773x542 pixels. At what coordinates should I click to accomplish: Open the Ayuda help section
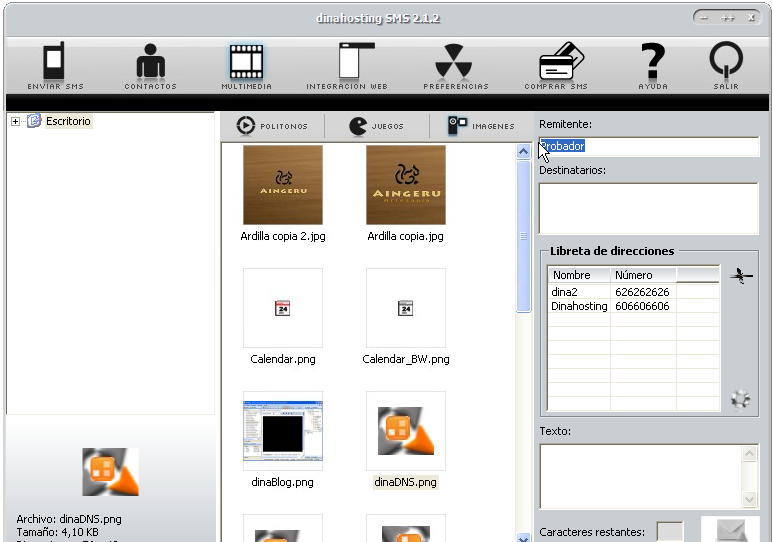coord(653,66)
